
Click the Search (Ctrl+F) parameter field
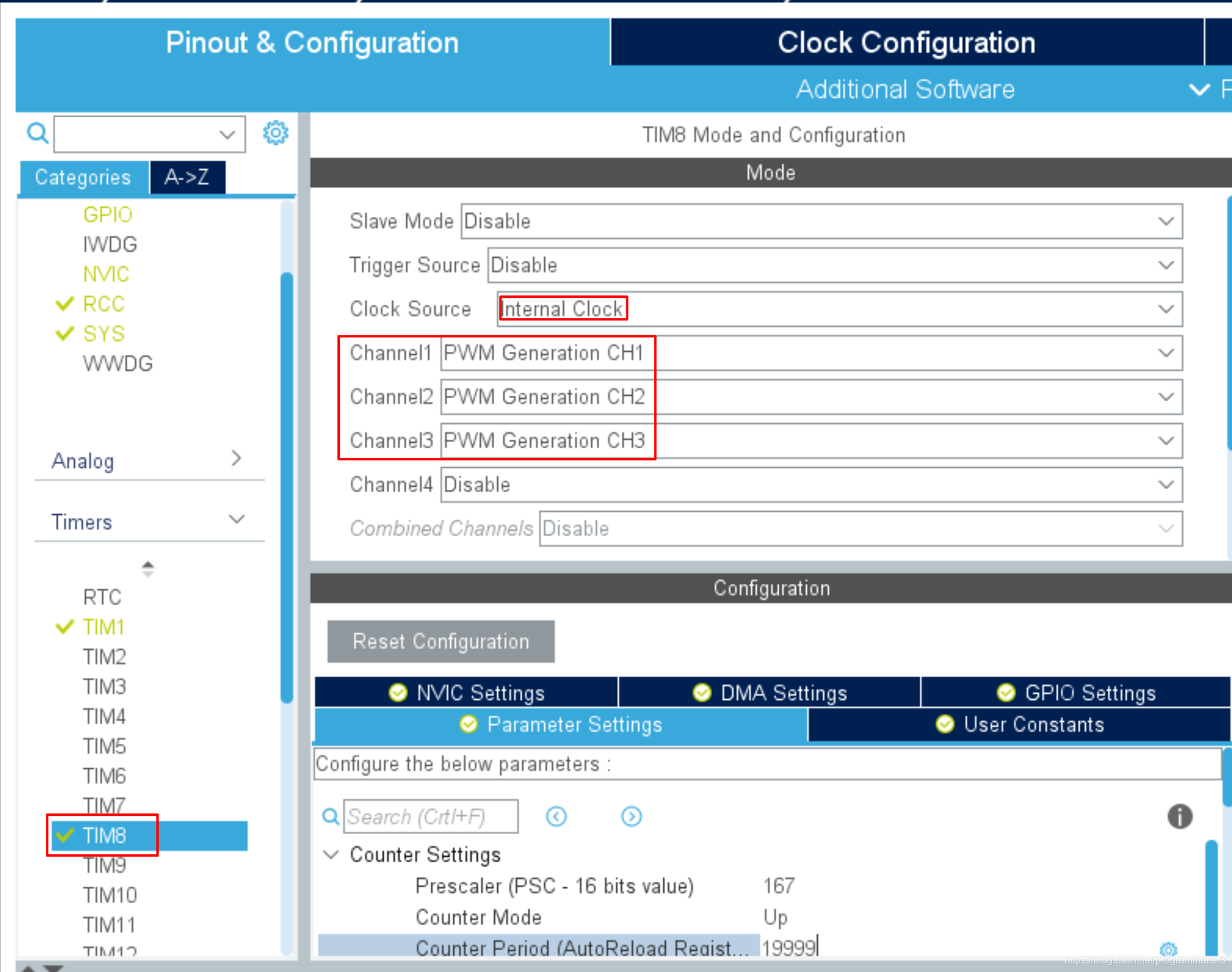click(x=431, y=816)
